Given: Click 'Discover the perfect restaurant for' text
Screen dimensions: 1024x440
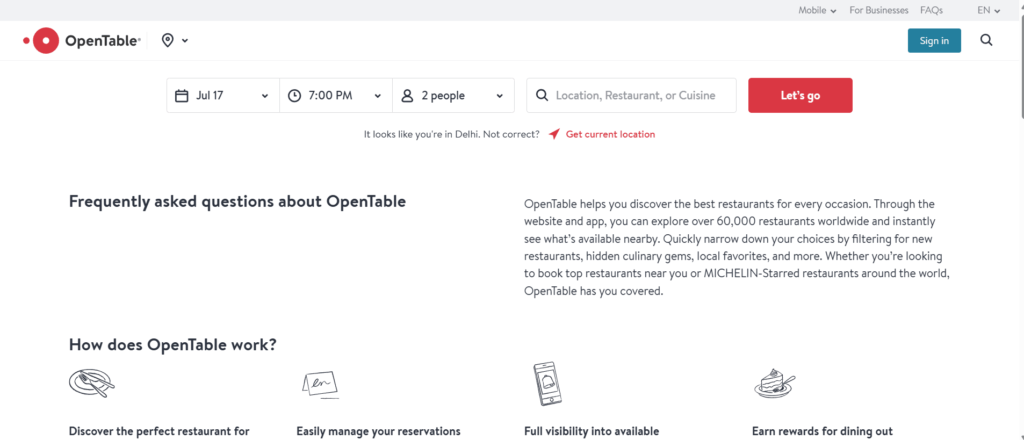Looking at the screenshot, I should [159, 432].
